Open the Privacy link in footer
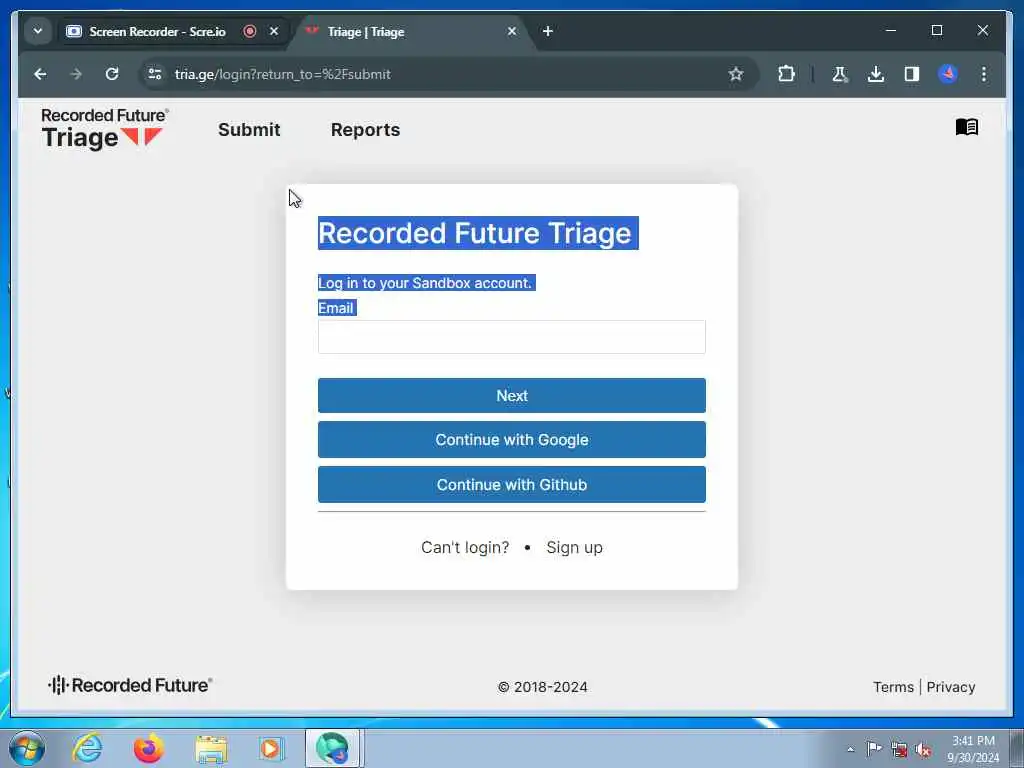This screenshot has width=1024, height=768. (x=950, y=687)
